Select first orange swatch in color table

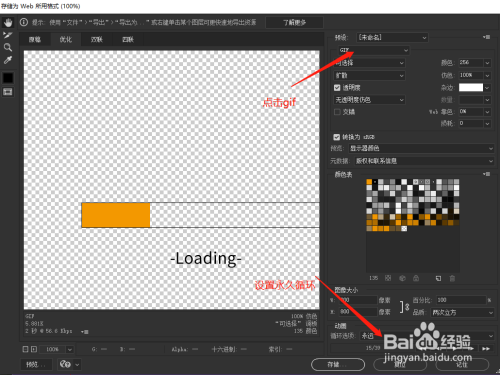tap(369, 182)
